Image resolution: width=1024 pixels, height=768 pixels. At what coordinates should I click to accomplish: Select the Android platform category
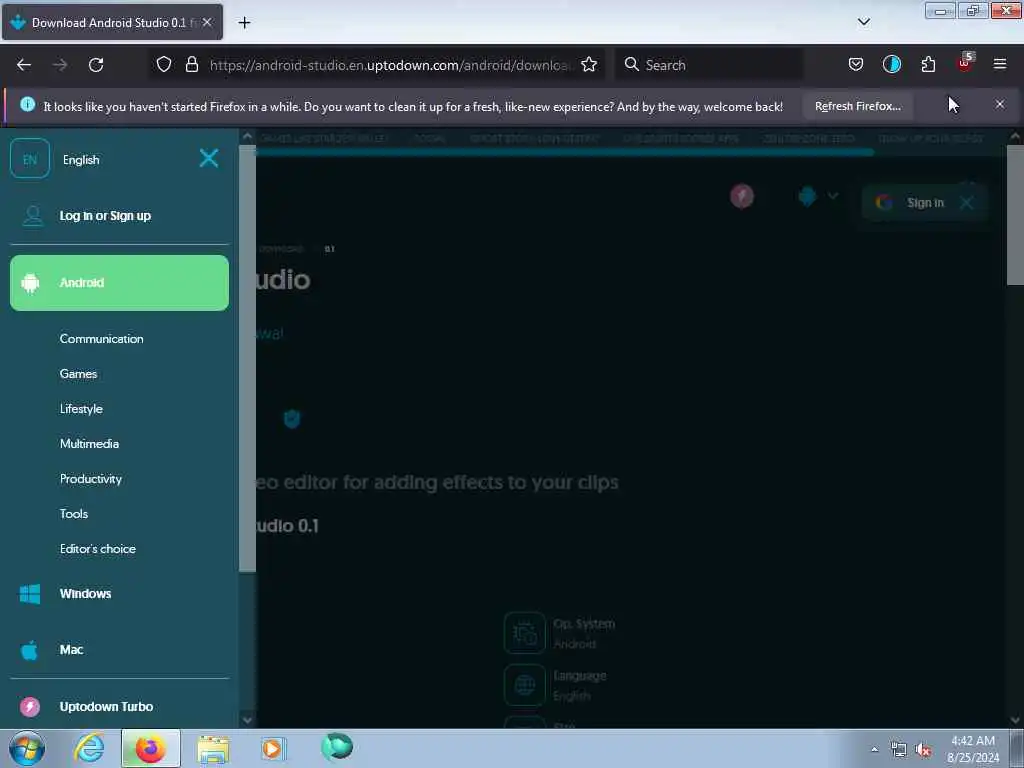(x=120, y=283)
